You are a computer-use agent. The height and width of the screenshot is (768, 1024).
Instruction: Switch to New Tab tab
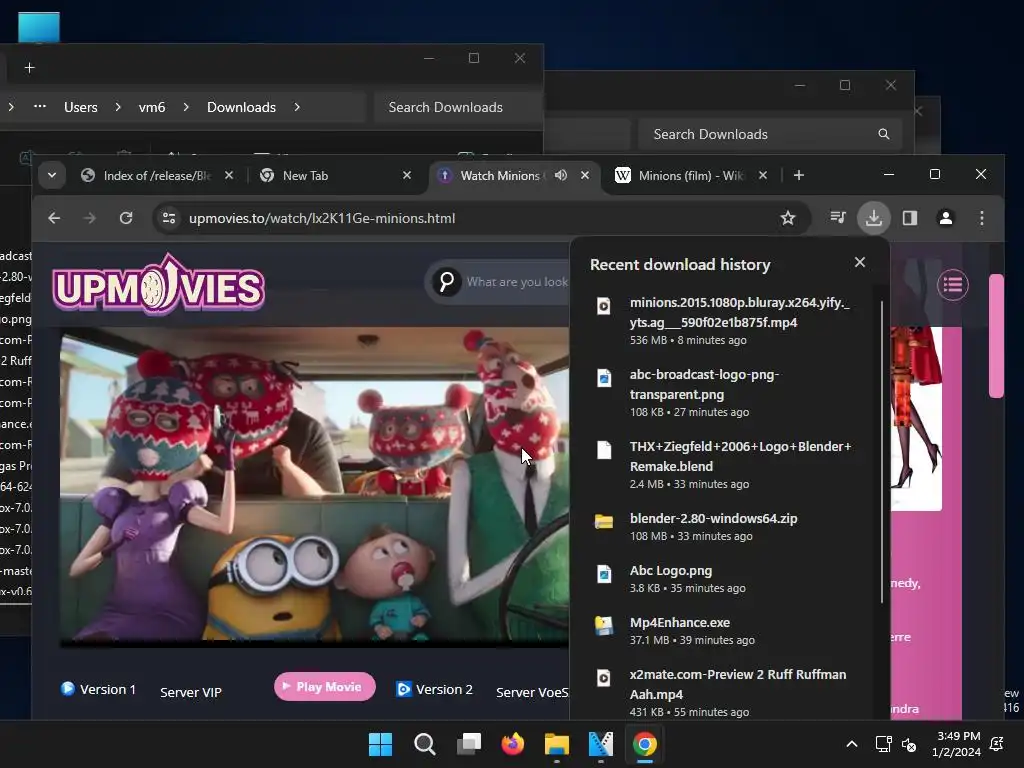[335, 176]
